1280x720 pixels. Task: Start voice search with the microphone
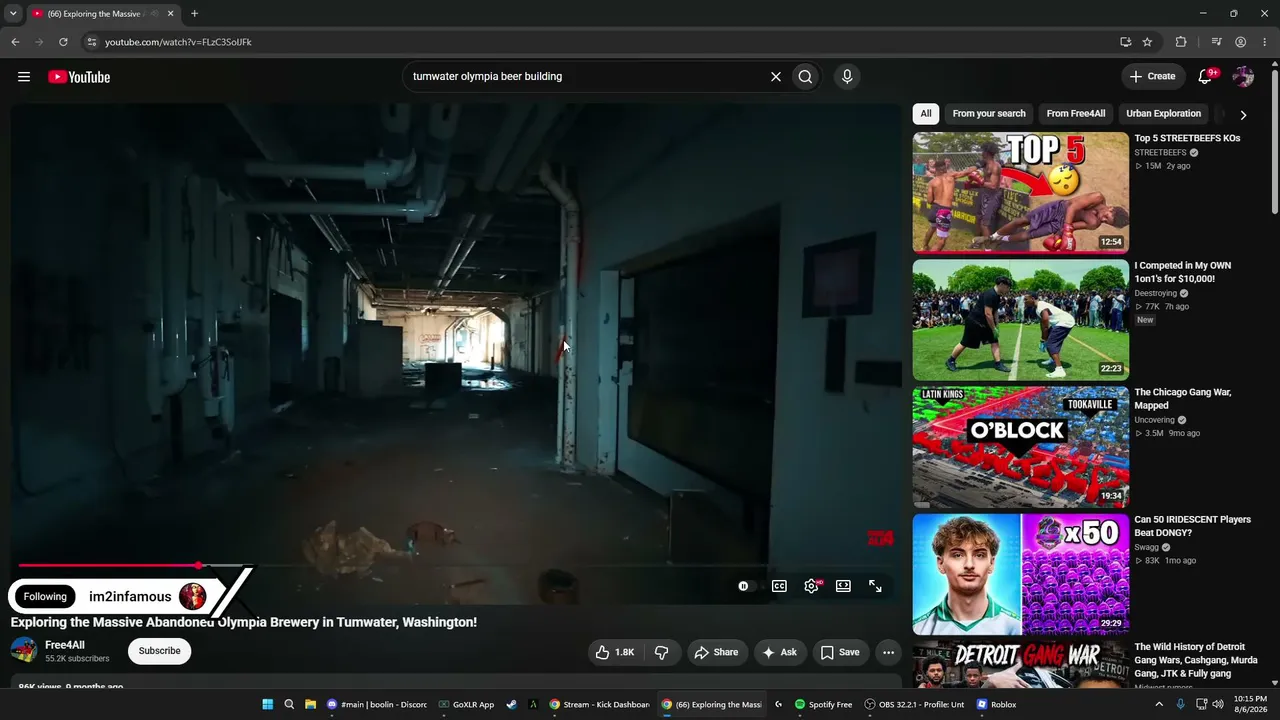click(847, 77)
